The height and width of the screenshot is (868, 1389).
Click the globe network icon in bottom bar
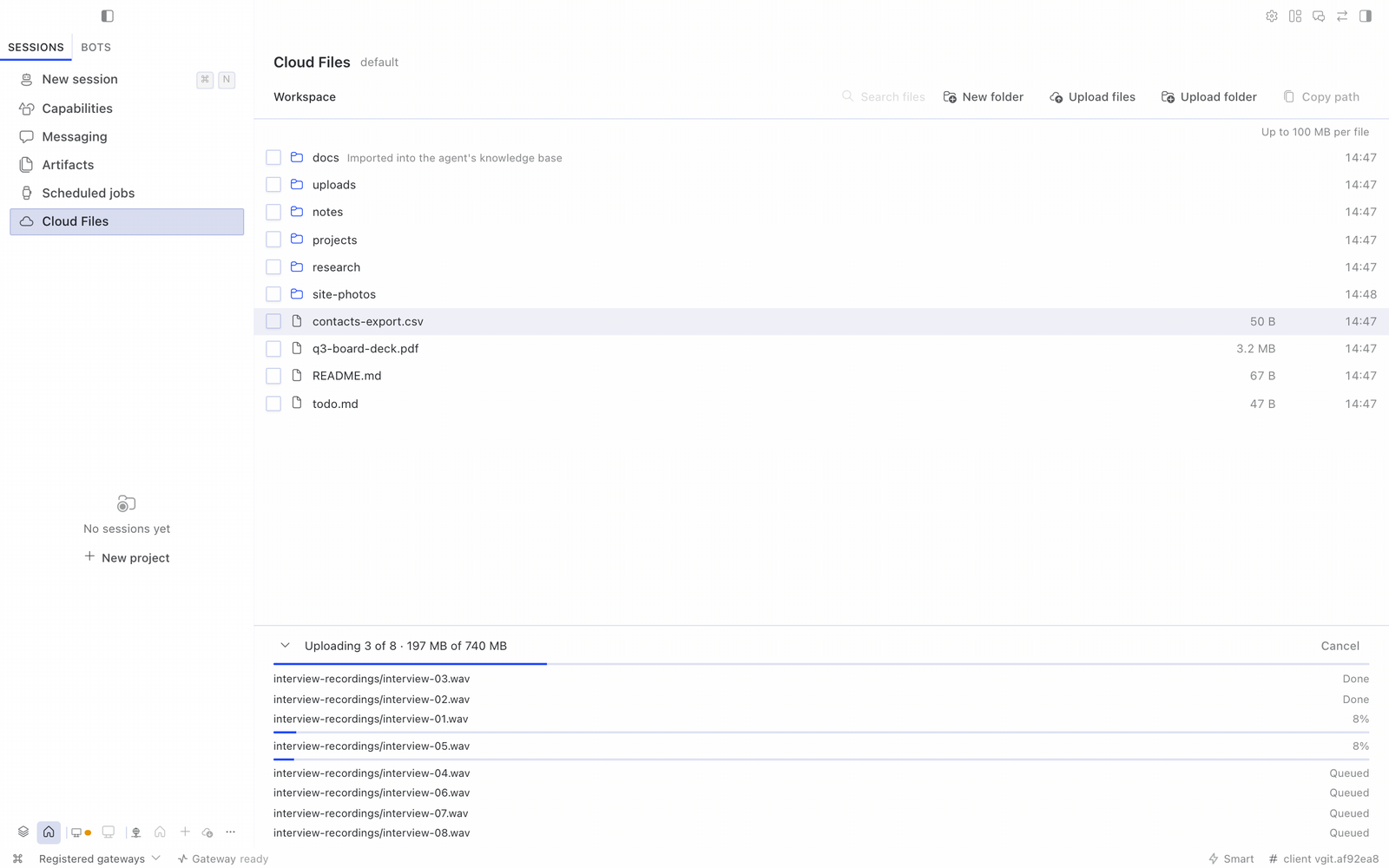pos(136,832)
